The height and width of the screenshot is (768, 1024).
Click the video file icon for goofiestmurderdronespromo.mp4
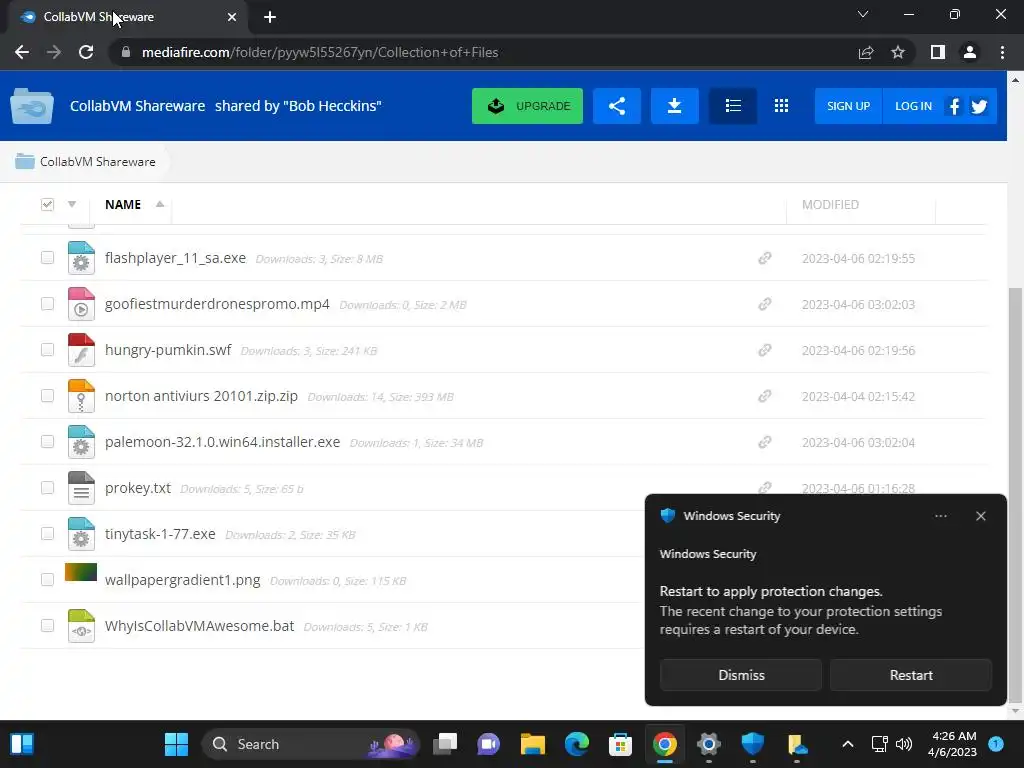coord(81,304)
